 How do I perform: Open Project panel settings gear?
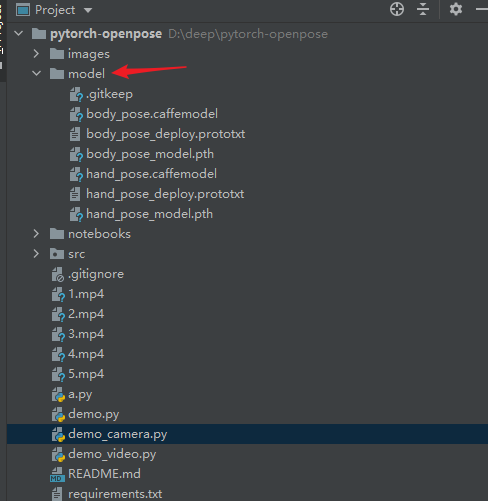[x=456, y=9]
